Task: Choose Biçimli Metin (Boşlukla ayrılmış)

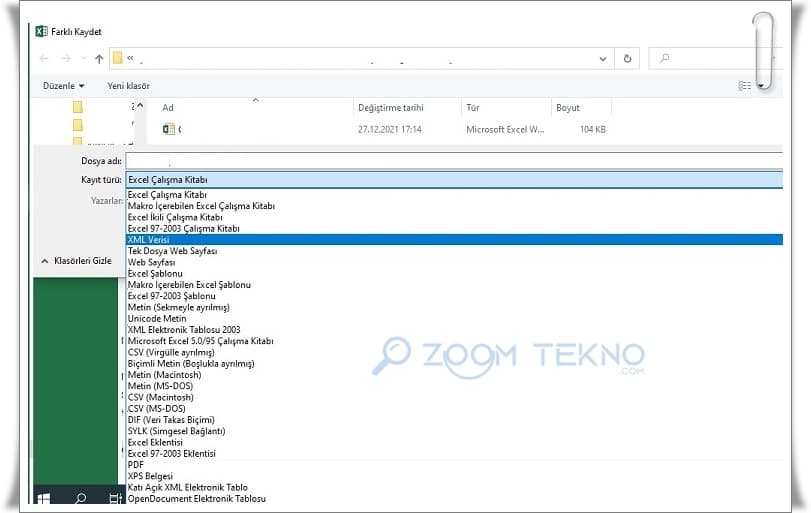Action: pos(454,364)
